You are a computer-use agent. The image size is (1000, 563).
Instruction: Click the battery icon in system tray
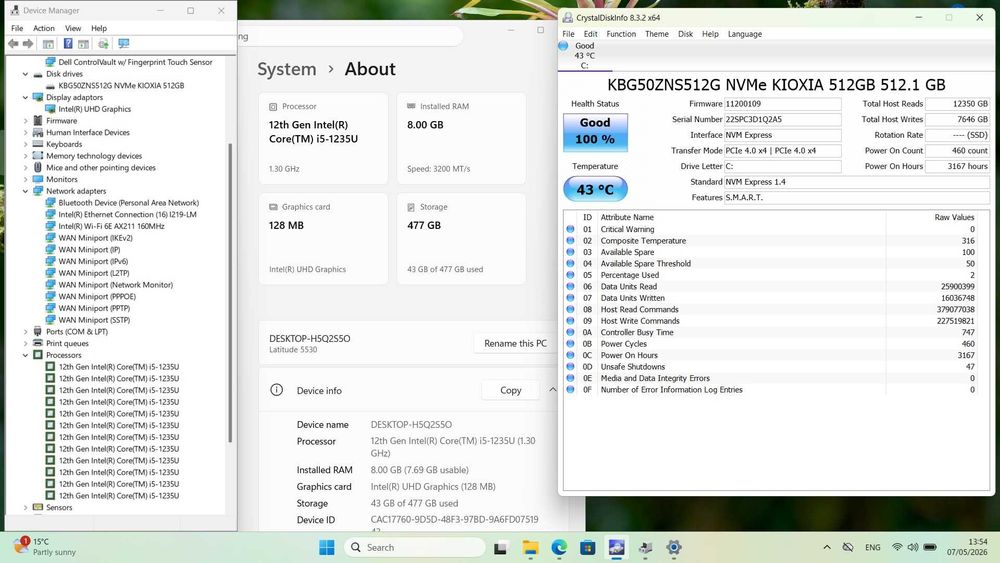click(x=930, y=547)
